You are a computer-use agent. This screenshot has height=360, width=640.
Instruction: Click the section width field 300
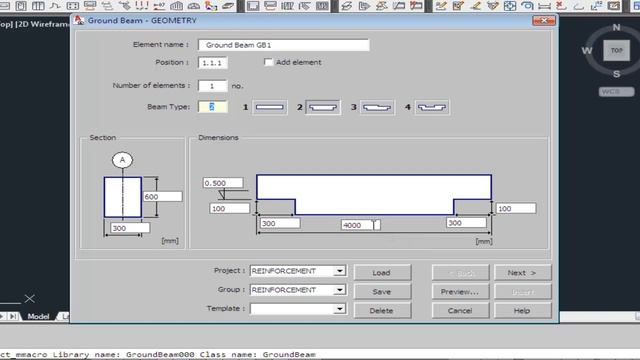point(130,228)
